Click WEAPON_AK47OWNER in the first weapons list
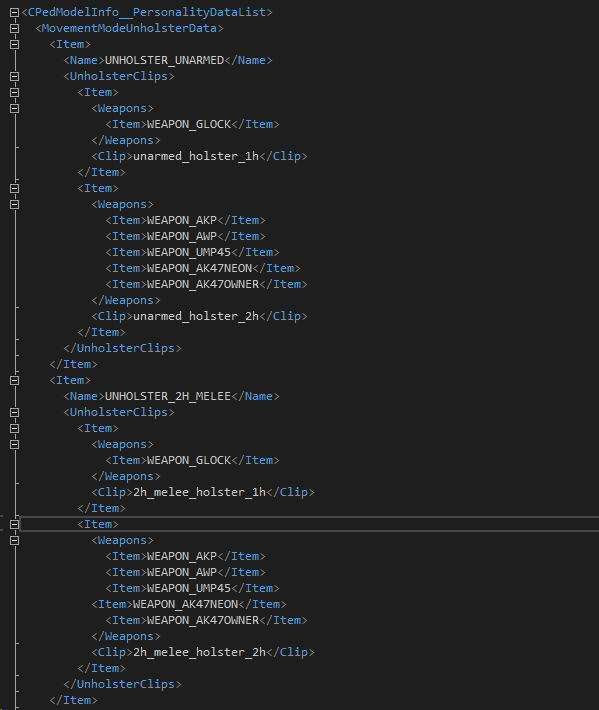The image size is (599, 710). (x=203, y=284)
